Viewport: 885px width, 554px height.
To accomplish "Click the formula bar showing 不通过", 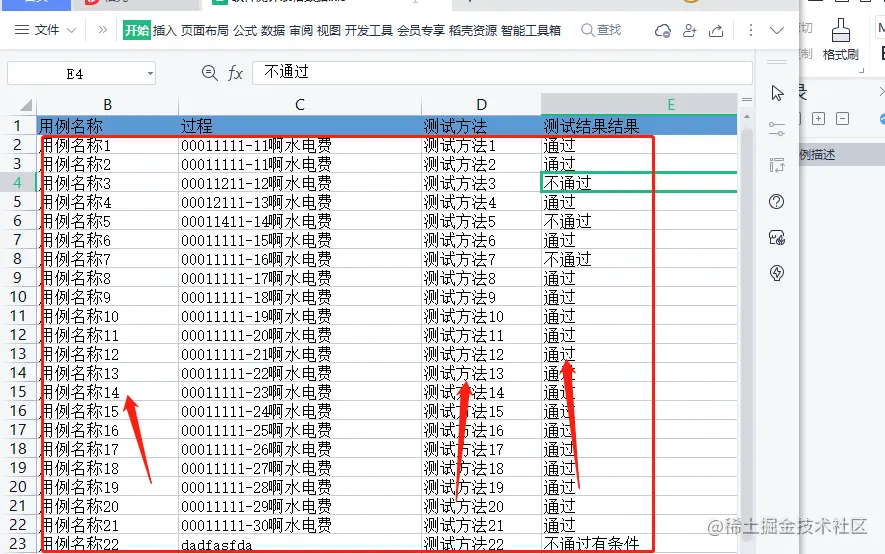I will tap(502, 73).
